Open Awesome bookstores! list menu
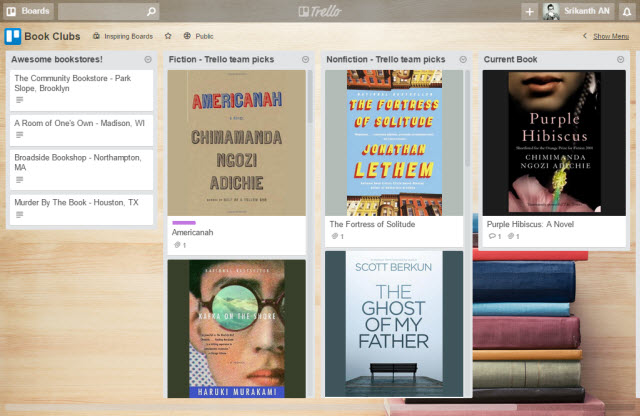The height and width of the screenshot is (416, 640). tap(148, 60)
